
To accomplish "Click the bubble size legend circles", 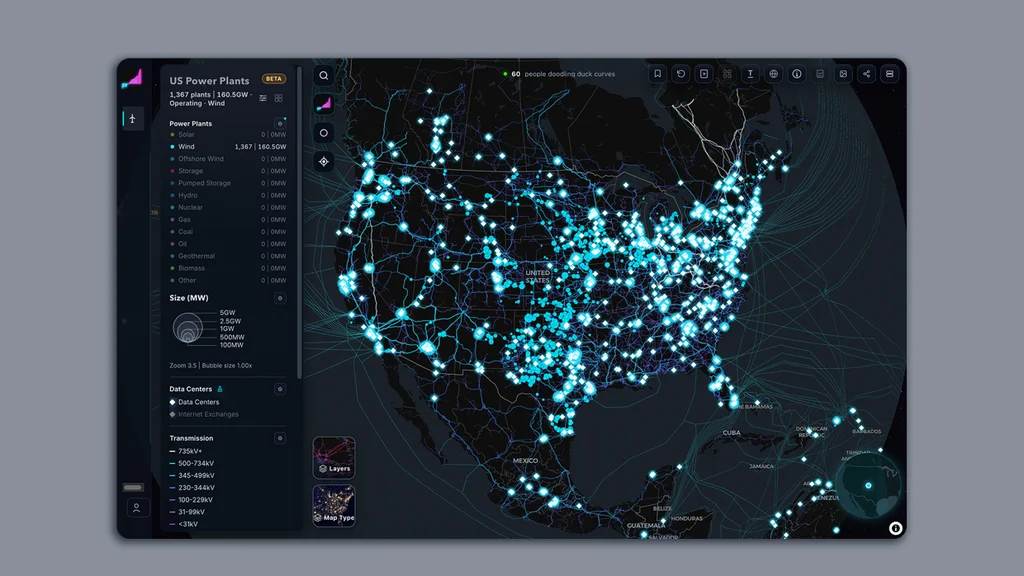I will [188, 328].
